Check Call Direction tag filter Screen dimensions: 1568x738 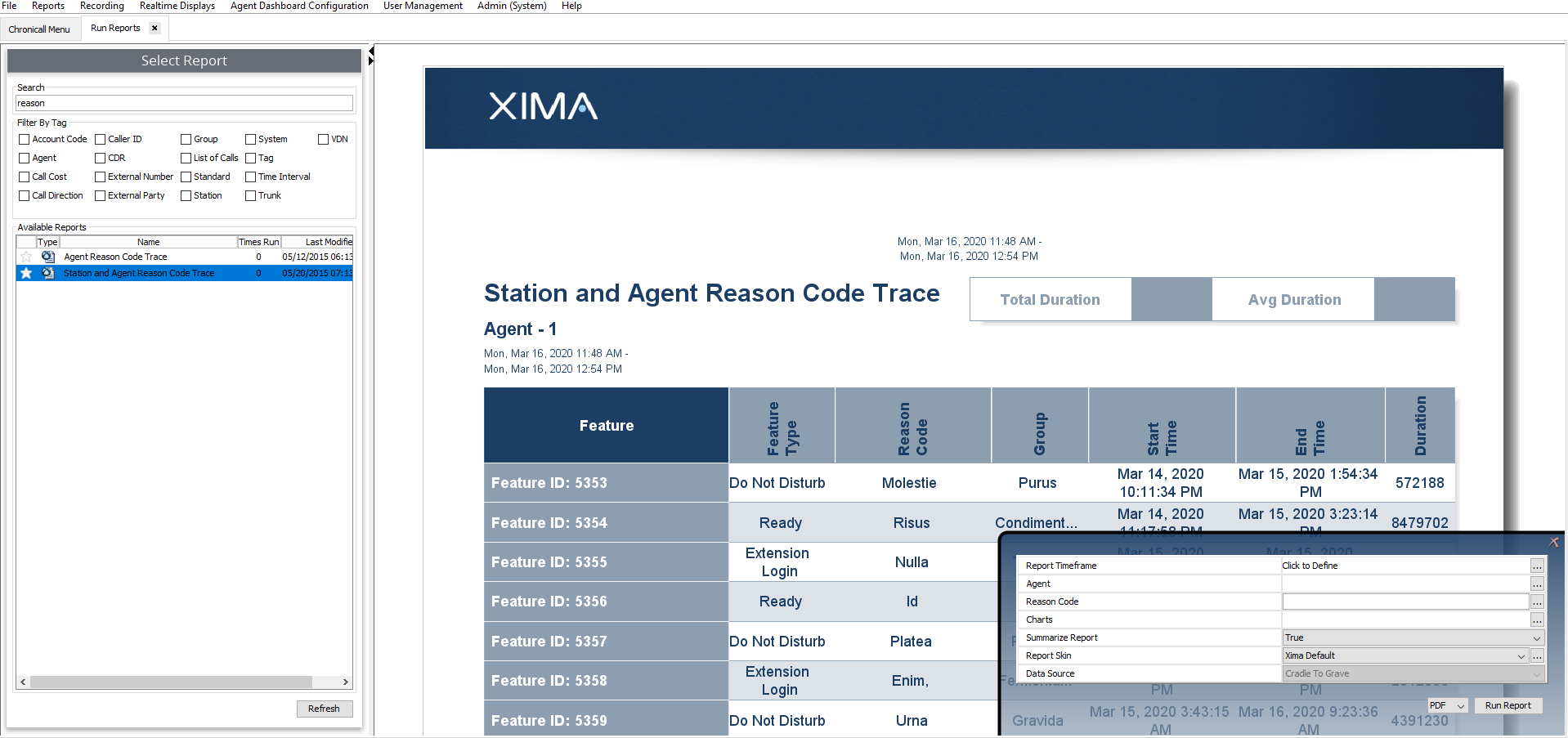tap(25, 195)
